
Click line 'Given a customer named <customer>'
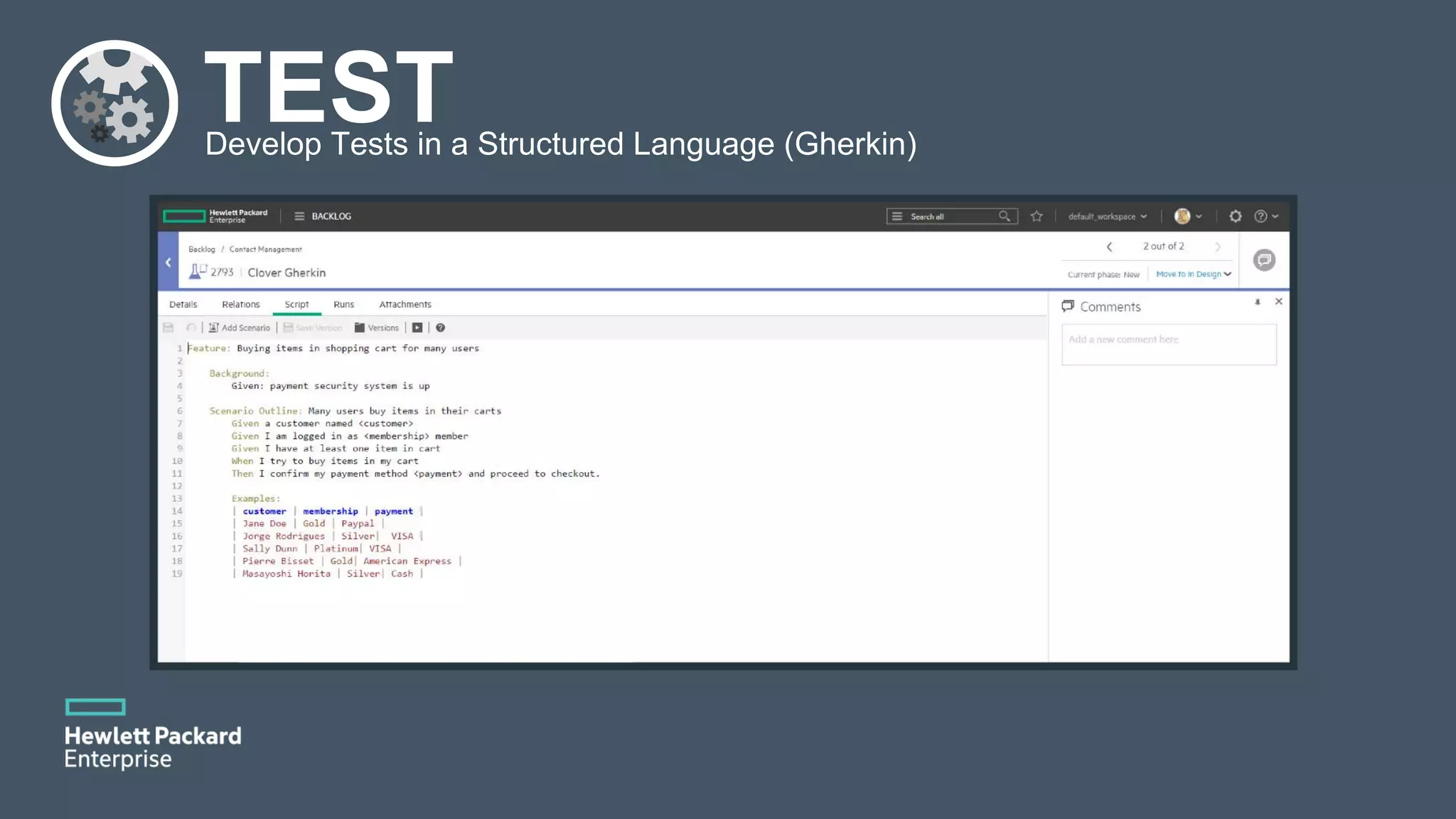pyautogui.click(x=322, y=424)
